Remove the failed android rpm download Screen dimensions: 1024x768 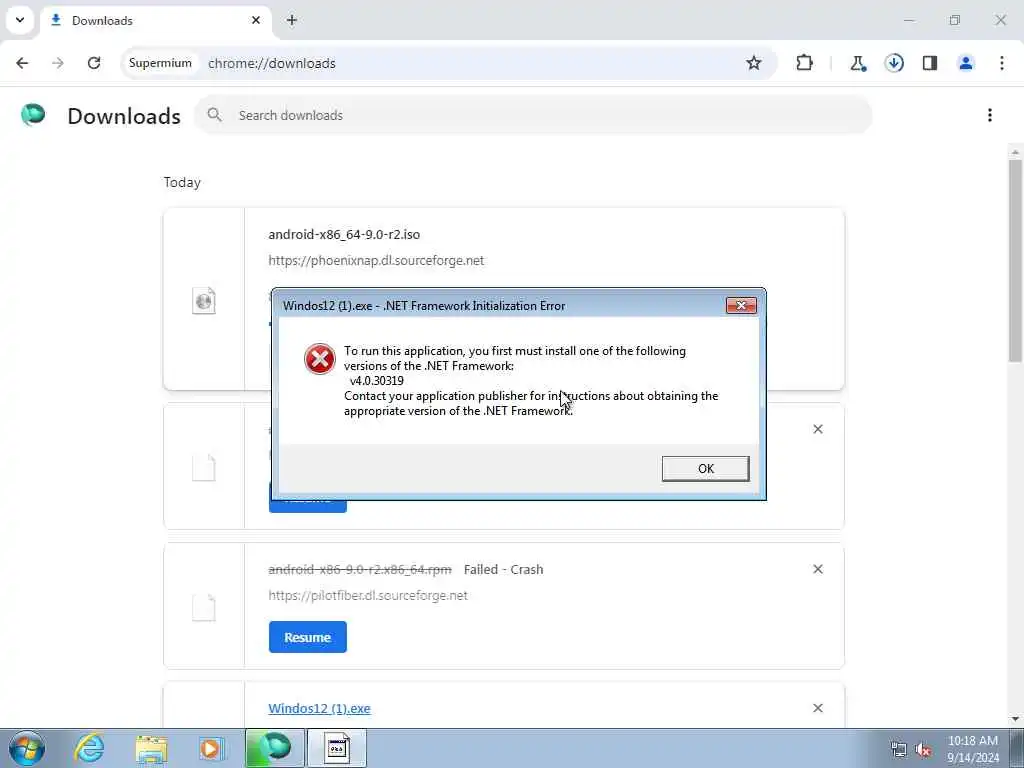818,569
